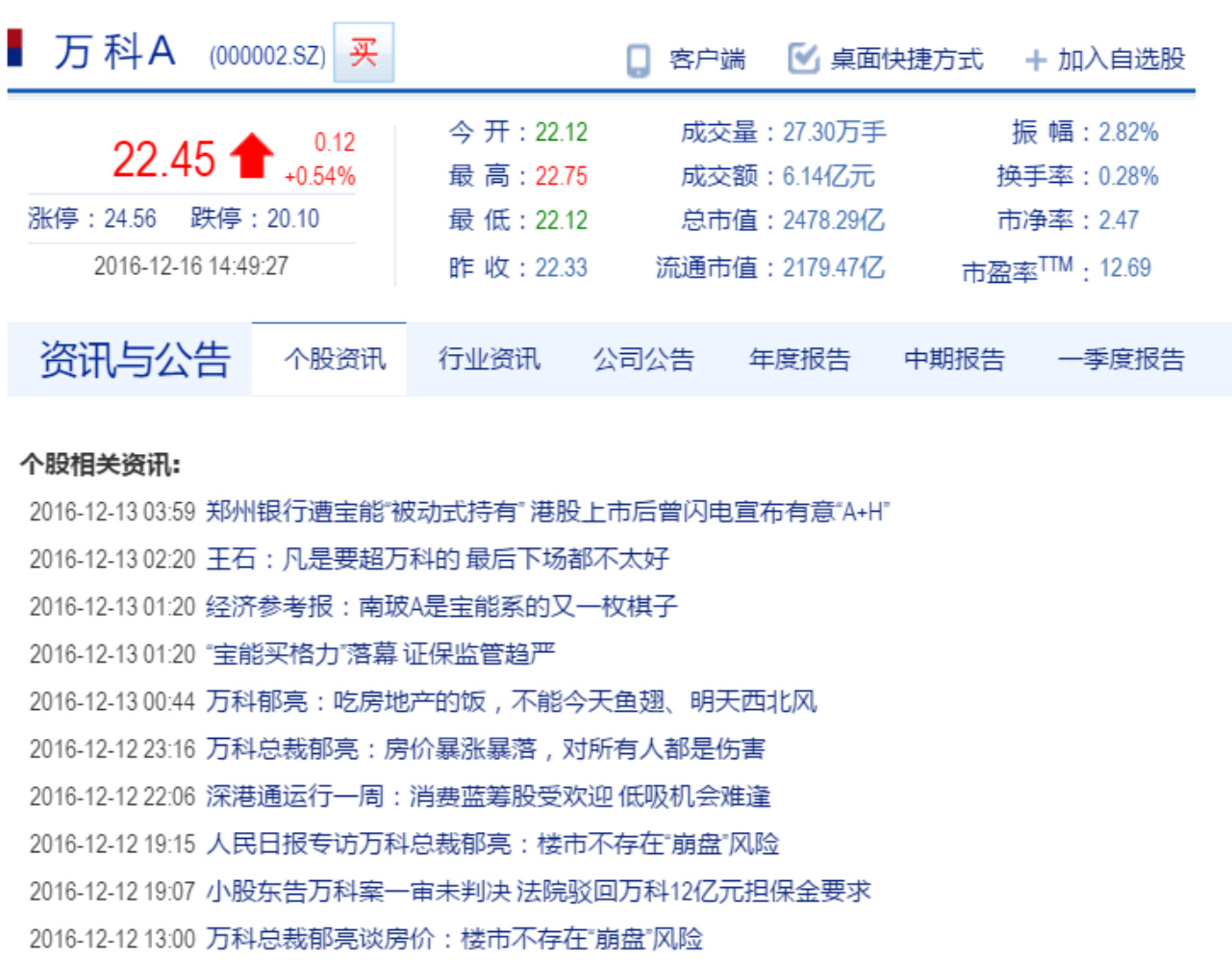This screenshot has height=961, width=1232.
Task: Open the 王石 凡是要超万科的 article
Action: click(438, 559)
